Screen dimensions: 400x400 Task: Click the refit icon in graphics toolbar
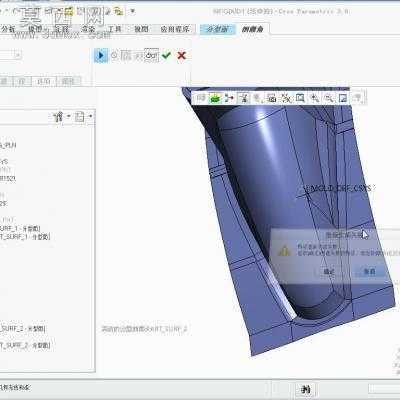coord(300,98)
